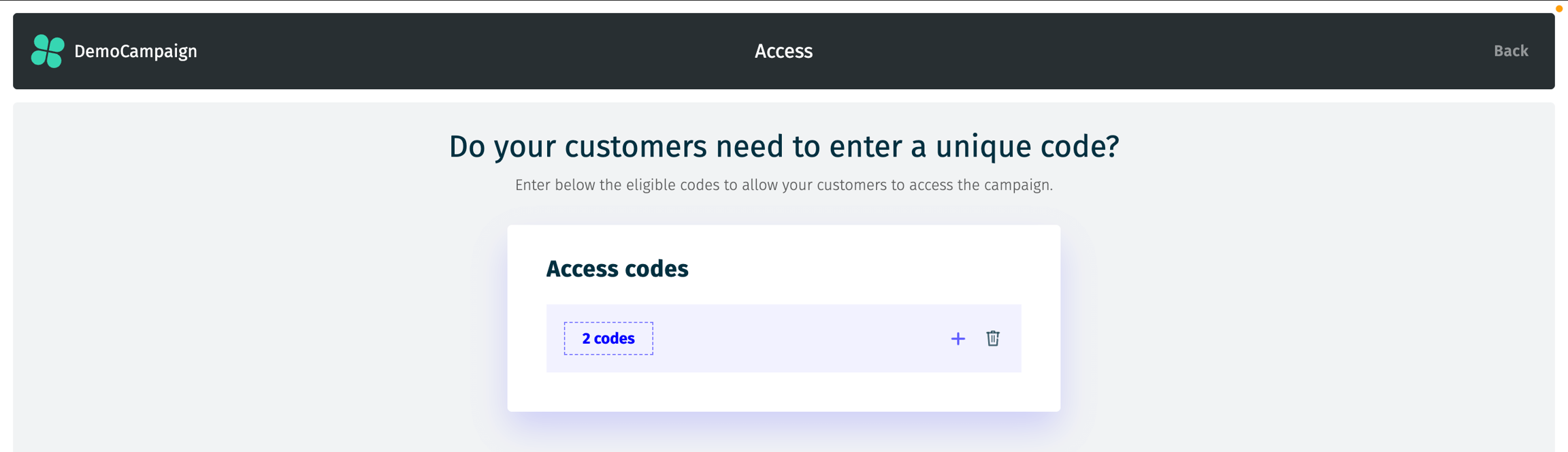Open the dashed "2 codes" box
This screenshot has height=452, width=1568.
click(608, 338)
